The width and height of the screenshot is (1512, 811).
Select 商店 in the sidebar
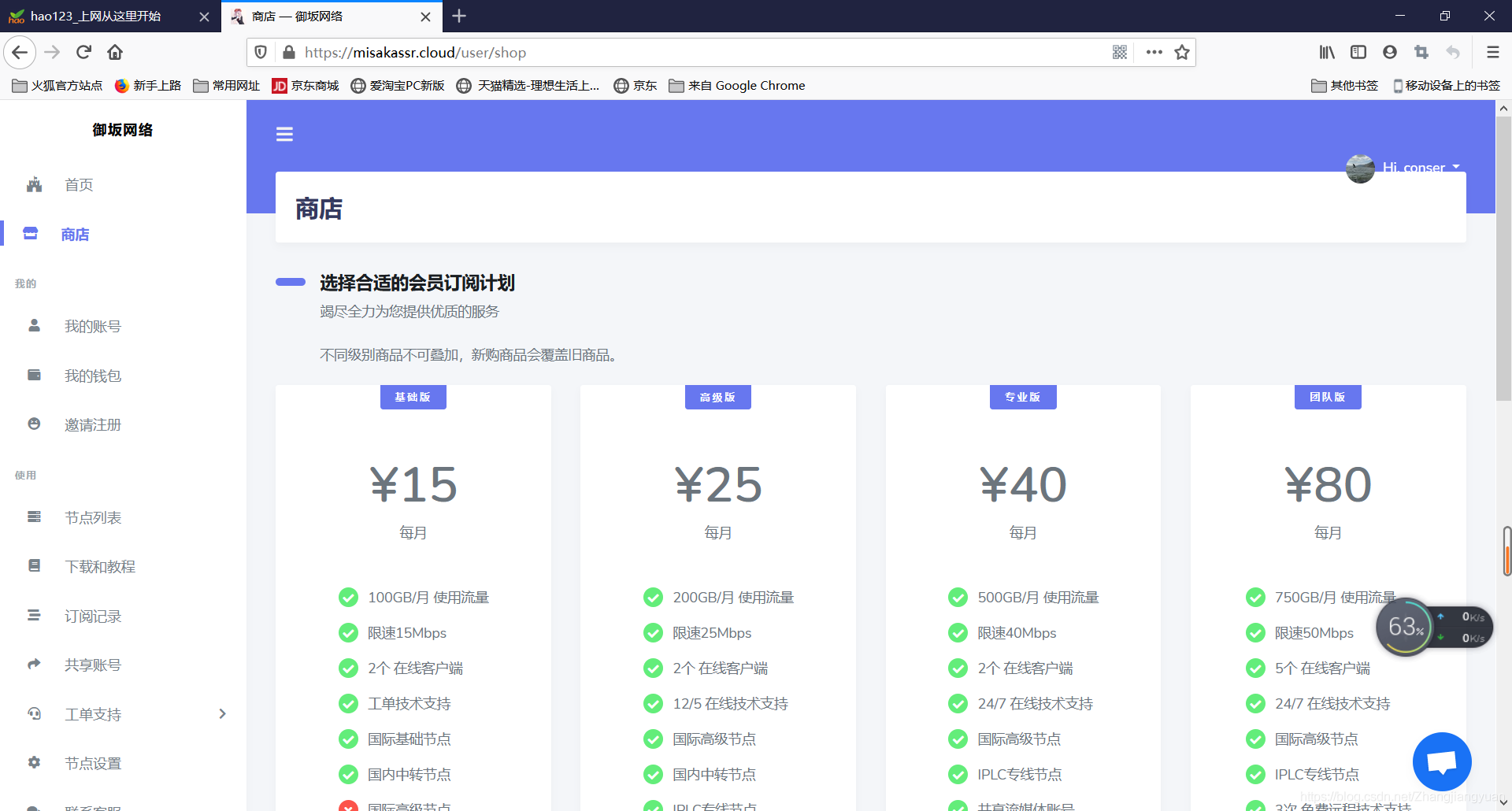tap(76, 235)
